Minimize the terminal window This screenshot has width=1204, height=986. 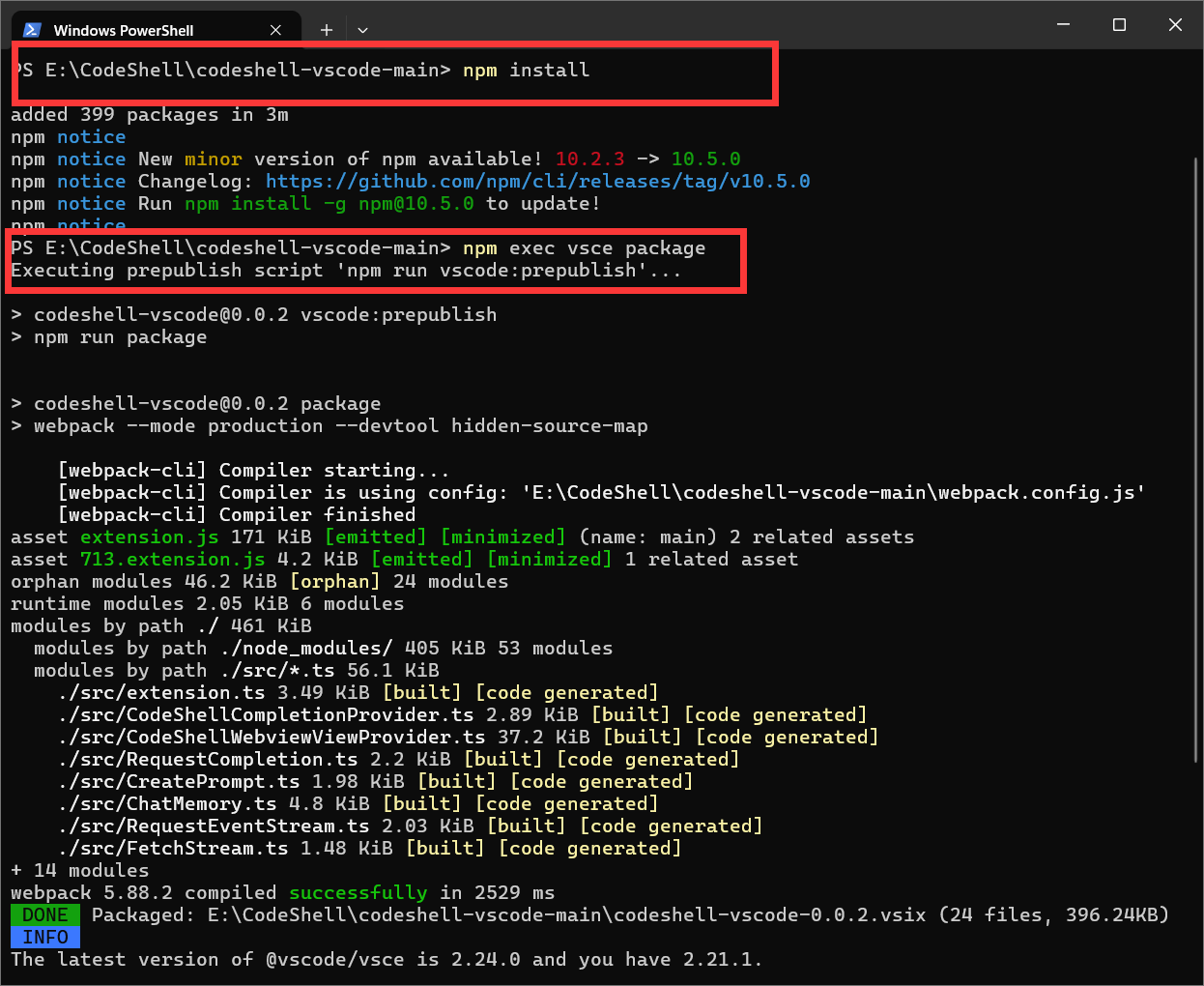pos(1063,25)
